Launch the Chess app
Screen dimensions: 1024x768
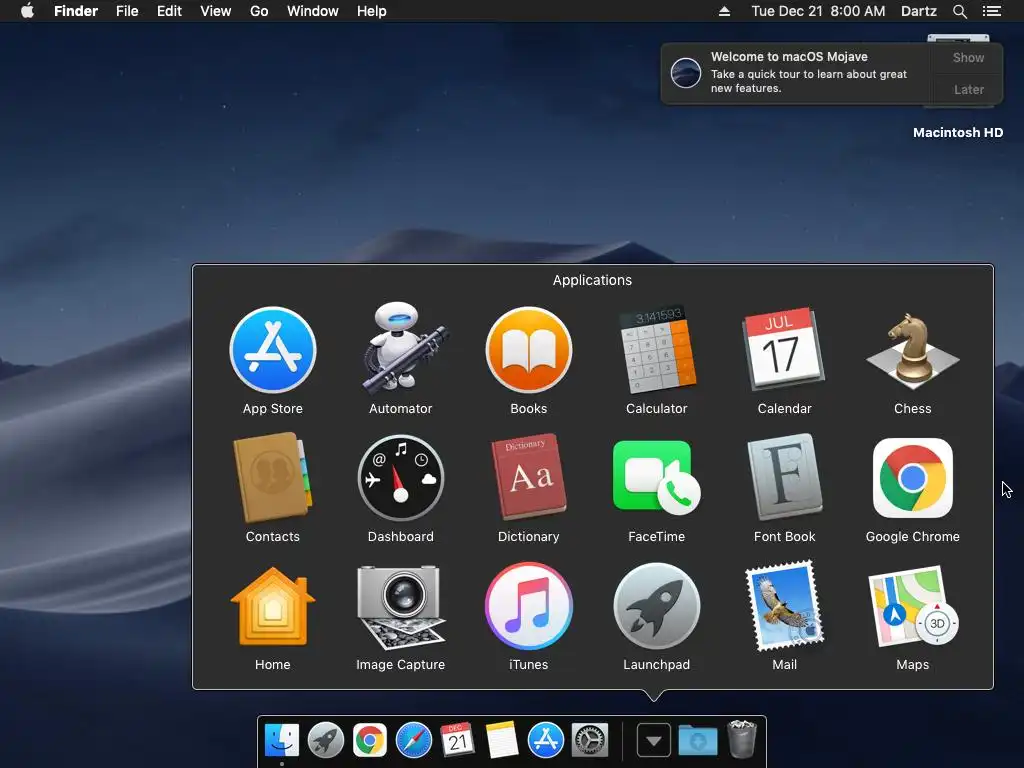tap(912, 350)
